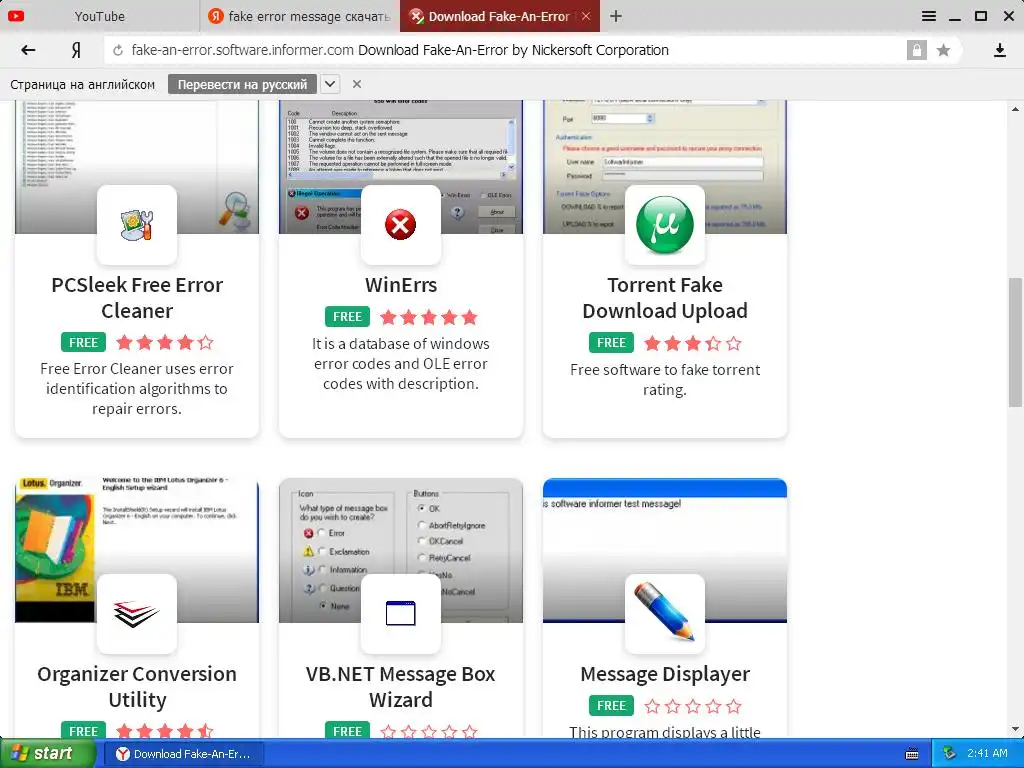Open the Organizer Conversion Utility title link

tap(137, 686)
